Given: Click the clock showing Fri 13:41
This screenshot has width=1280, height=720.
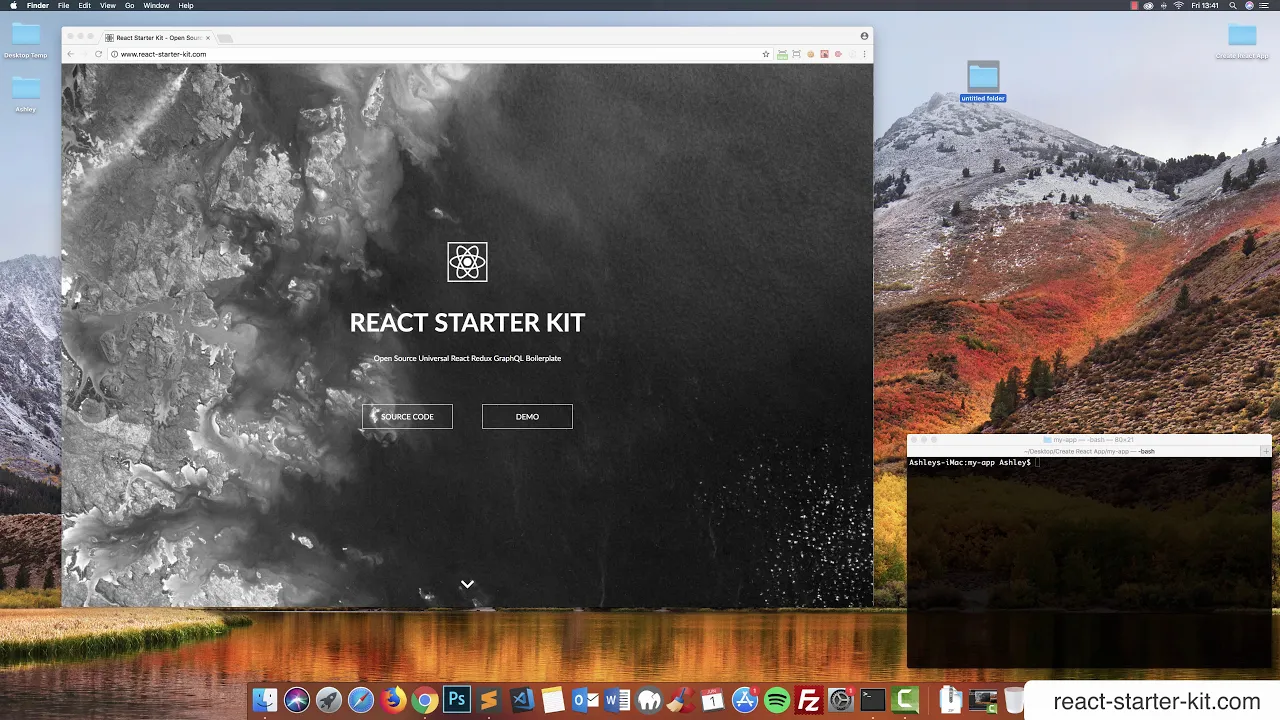Looking at the screenshot, I should 1205,6.
